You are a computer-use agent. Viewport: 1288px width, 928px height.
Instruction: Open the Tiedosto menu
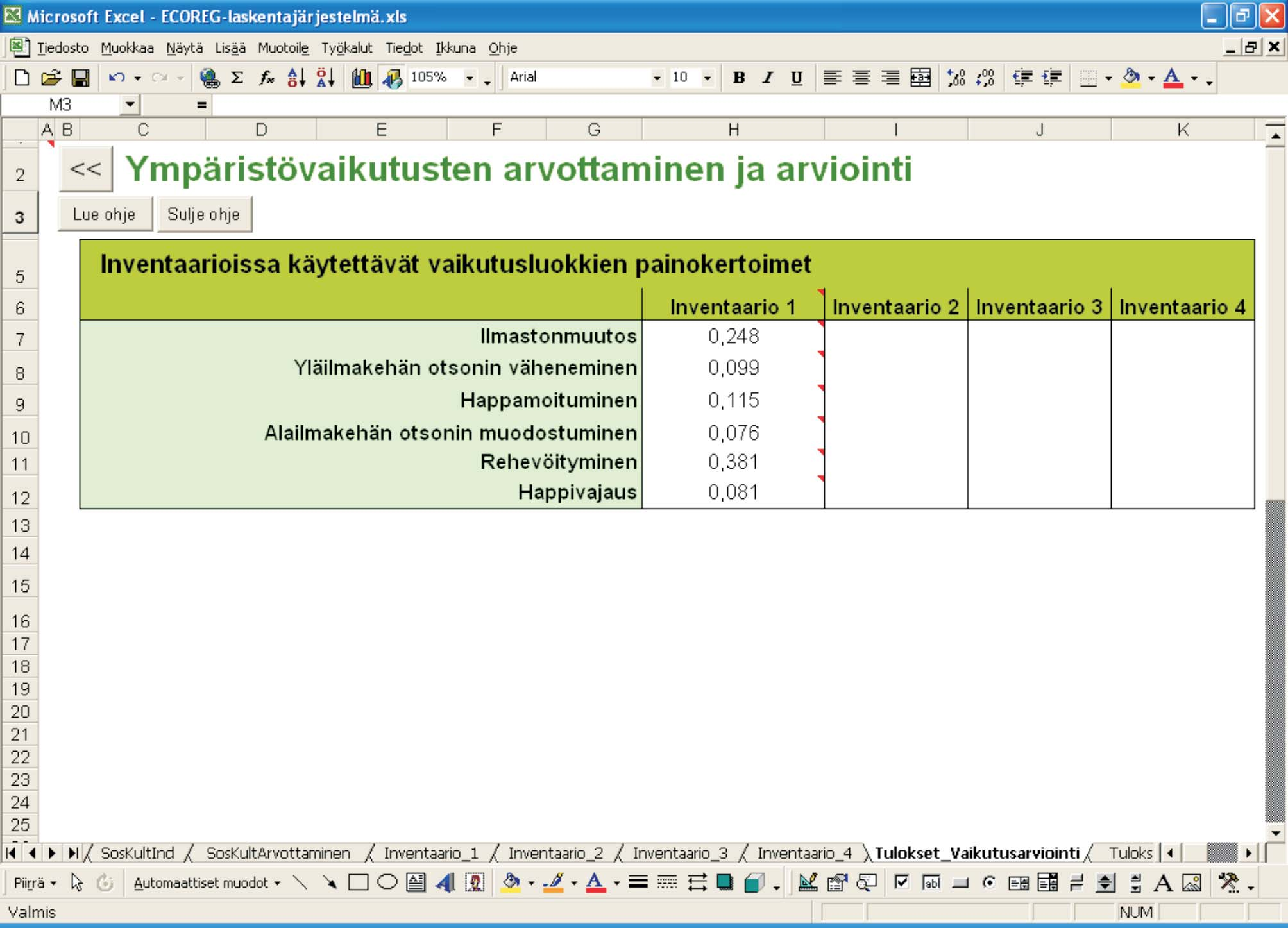(x=62, y=47)
